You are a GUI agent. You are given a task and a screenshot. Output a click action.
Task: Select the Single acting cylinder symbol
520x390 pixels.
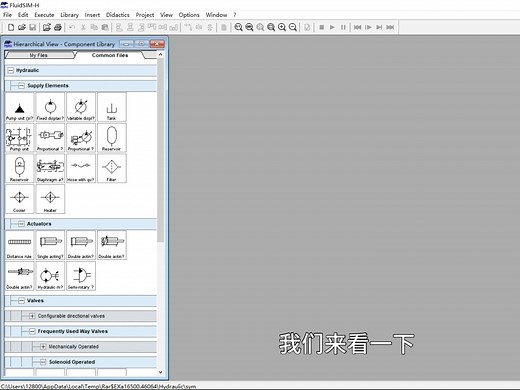tap(50, 245)
